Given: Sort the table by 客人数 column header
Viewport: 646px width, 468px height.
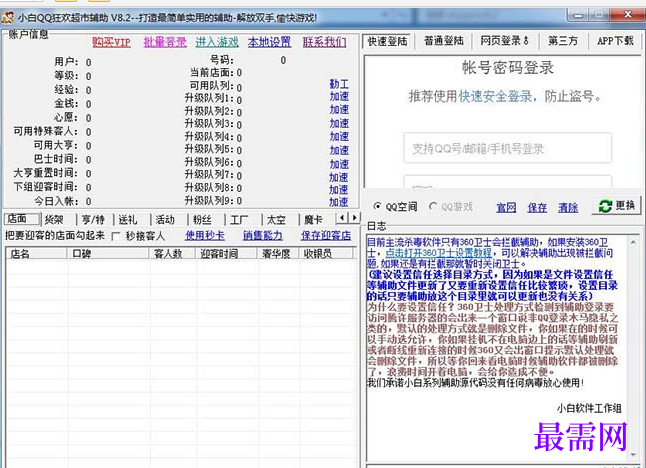Looking at the screenshot, I should point(173,253).
